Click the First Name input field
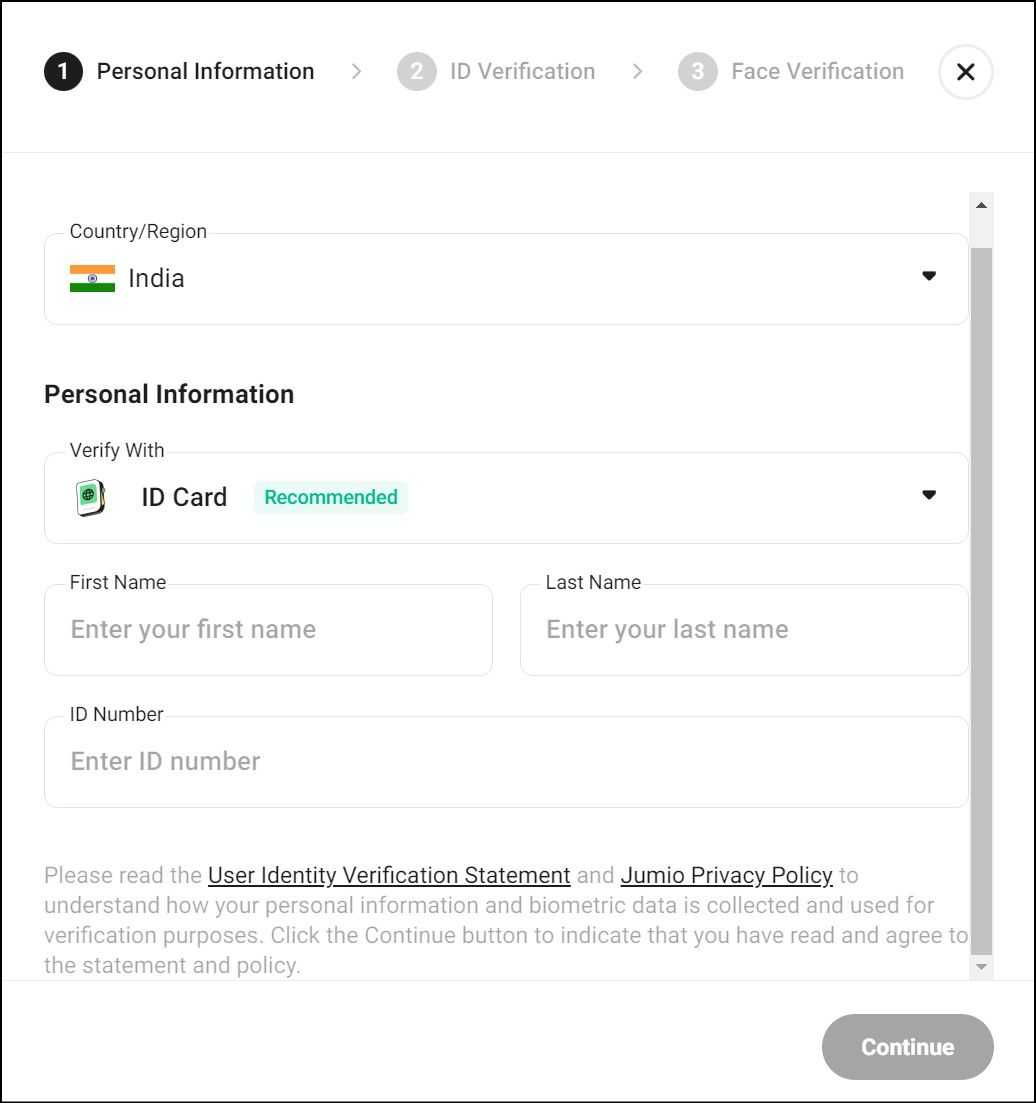Viewport: 1036px width, 1103px height. (268, 629)
